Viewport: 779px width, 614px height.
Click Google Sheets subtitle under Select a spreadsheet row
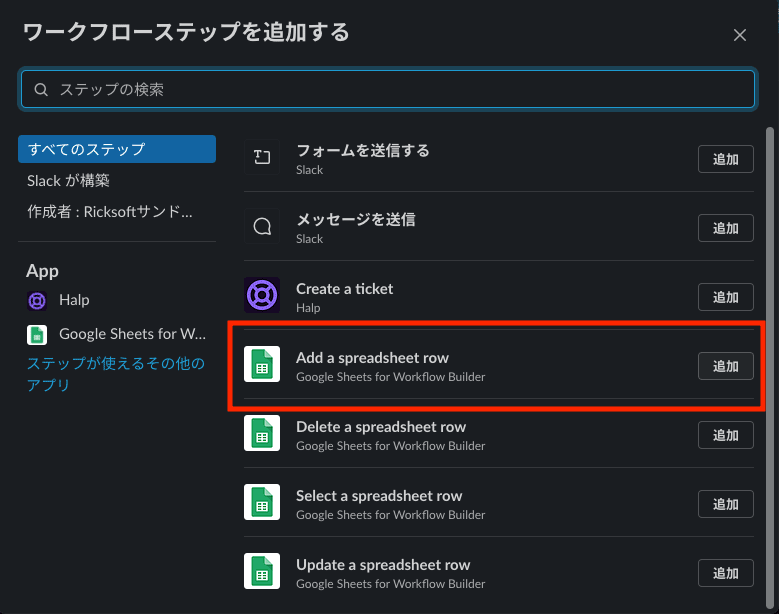[390, 515]
